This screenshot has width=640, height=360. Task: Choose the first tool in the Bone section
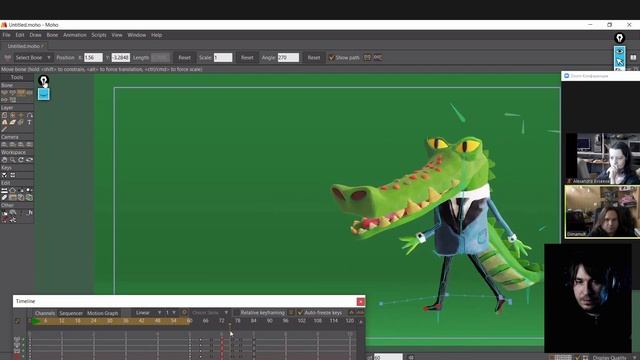[5, 93]
